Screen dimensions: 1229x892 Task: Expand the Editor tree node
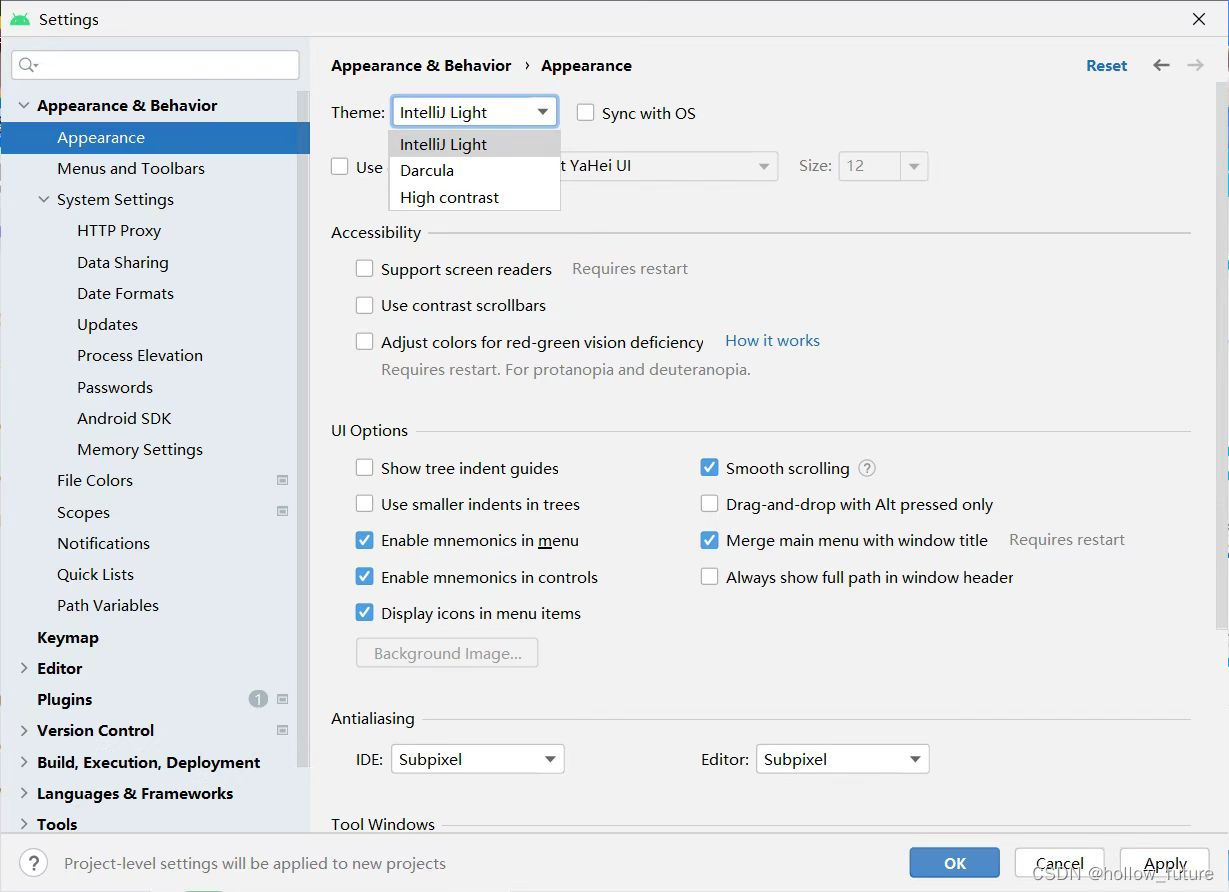(x=24, y=668)
